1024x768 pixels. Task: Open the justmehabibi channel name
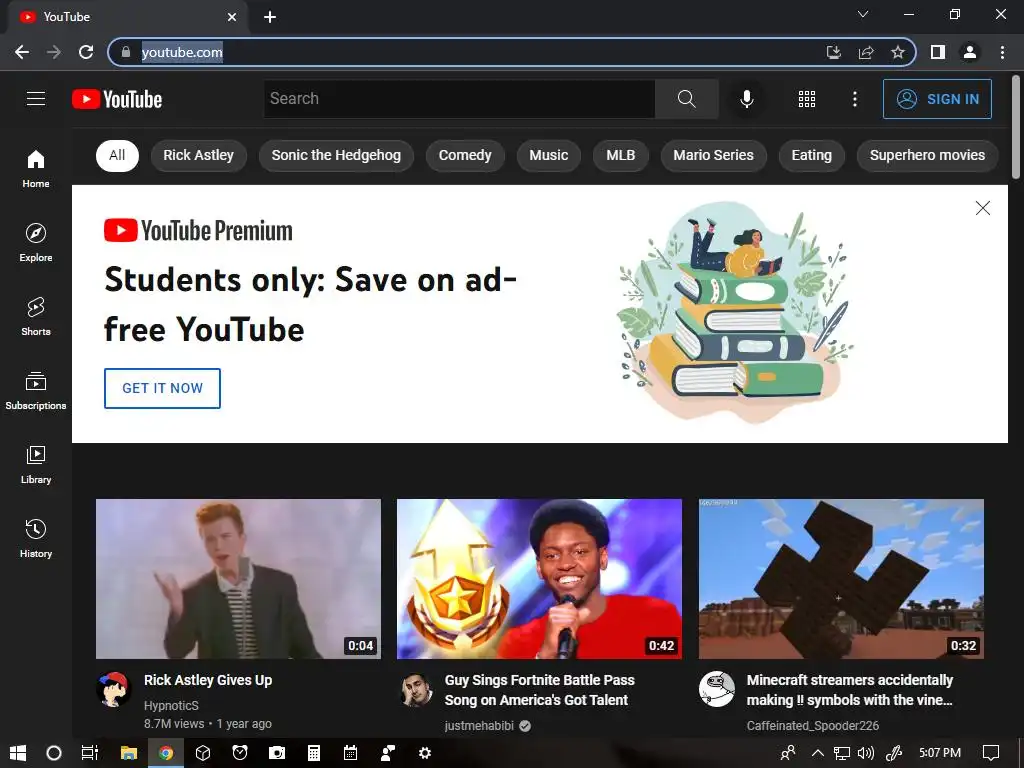[479, 726]
